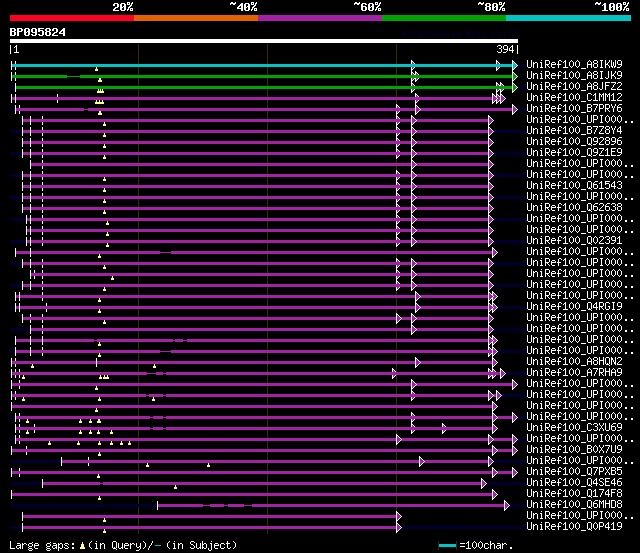Open the UniRef100_B7Z8Y4 hit label

574,130
